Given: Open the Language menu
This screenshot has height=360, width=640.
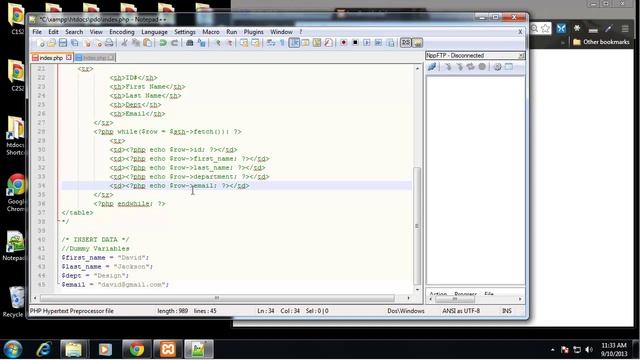Looking at the screenshot, I should pyautogui.click(x=154, y=32).
